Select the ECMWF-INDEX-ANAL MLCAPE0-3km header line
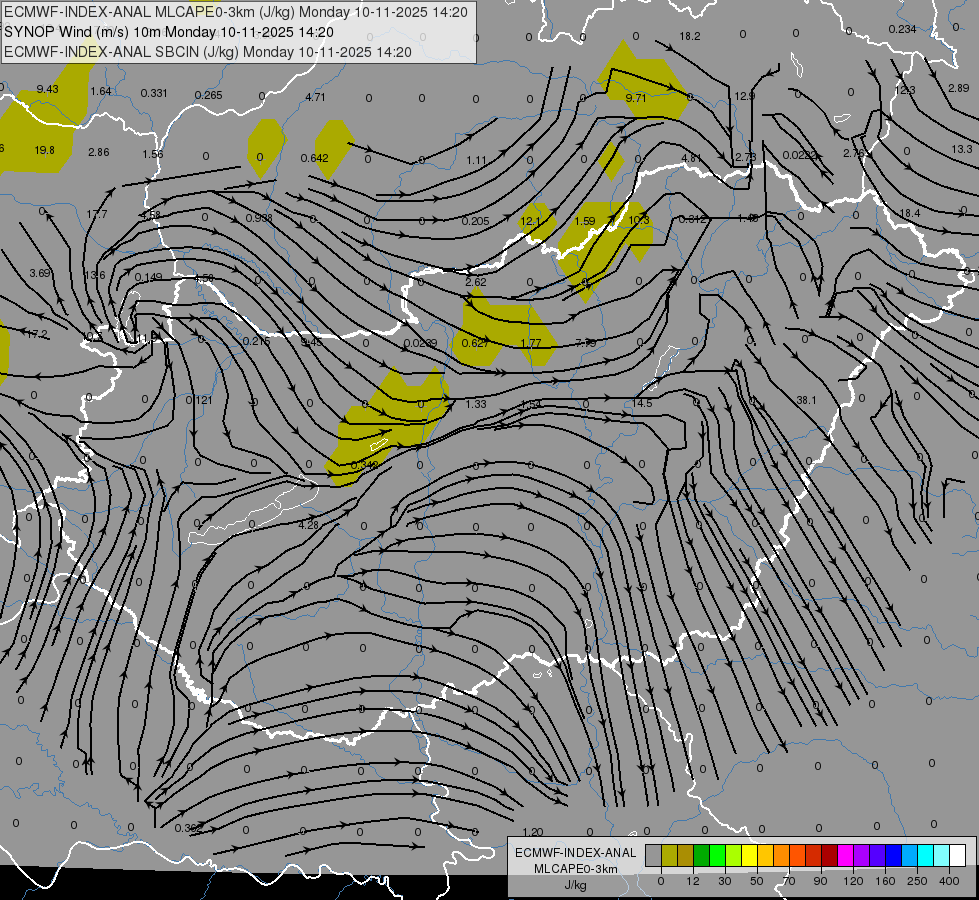979x900 pixels. click(235, 12)
